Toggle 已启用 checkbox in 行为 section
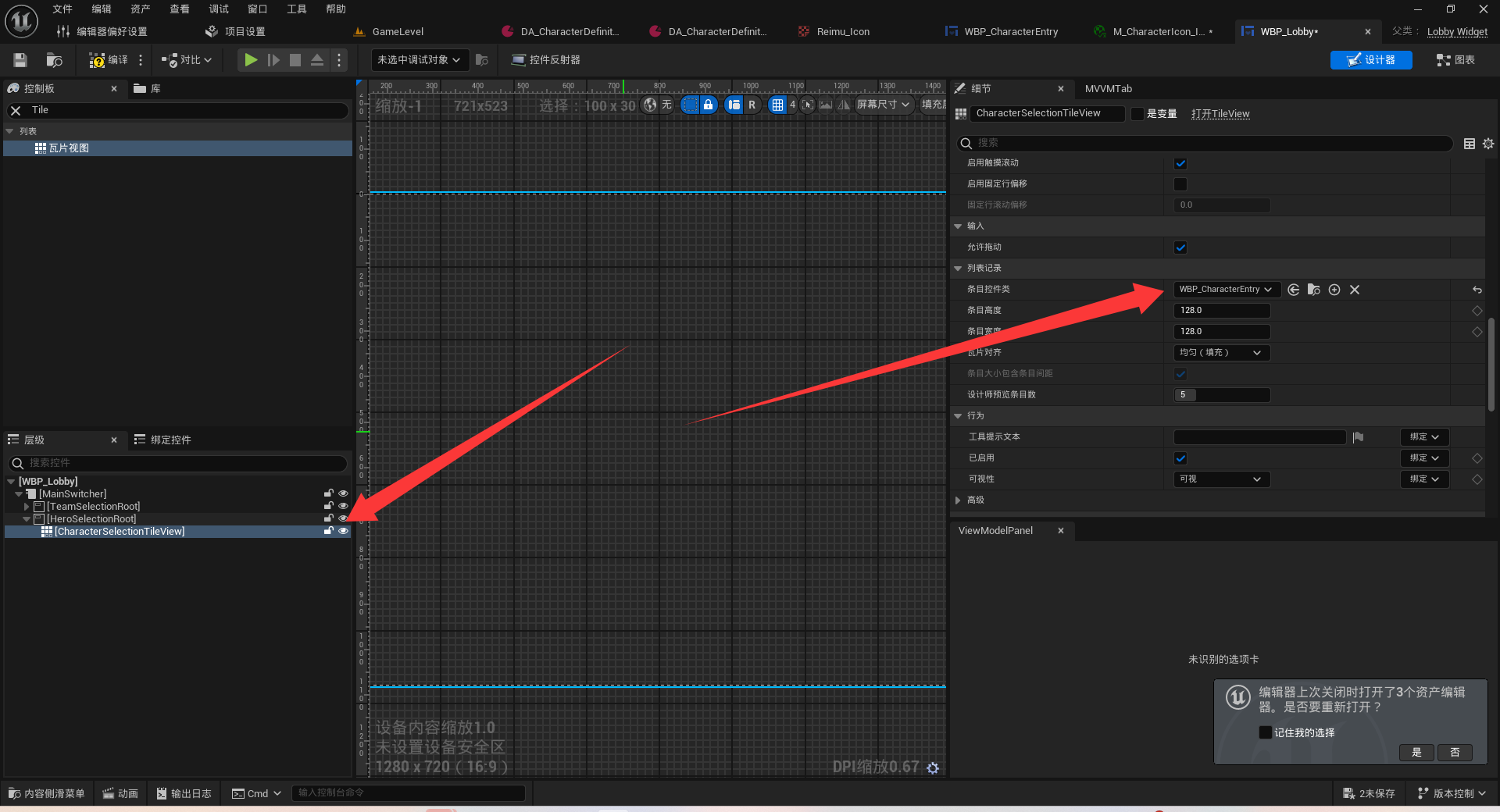The width and height of the screenshot is (1500, 812). (x=1180, y=458)
